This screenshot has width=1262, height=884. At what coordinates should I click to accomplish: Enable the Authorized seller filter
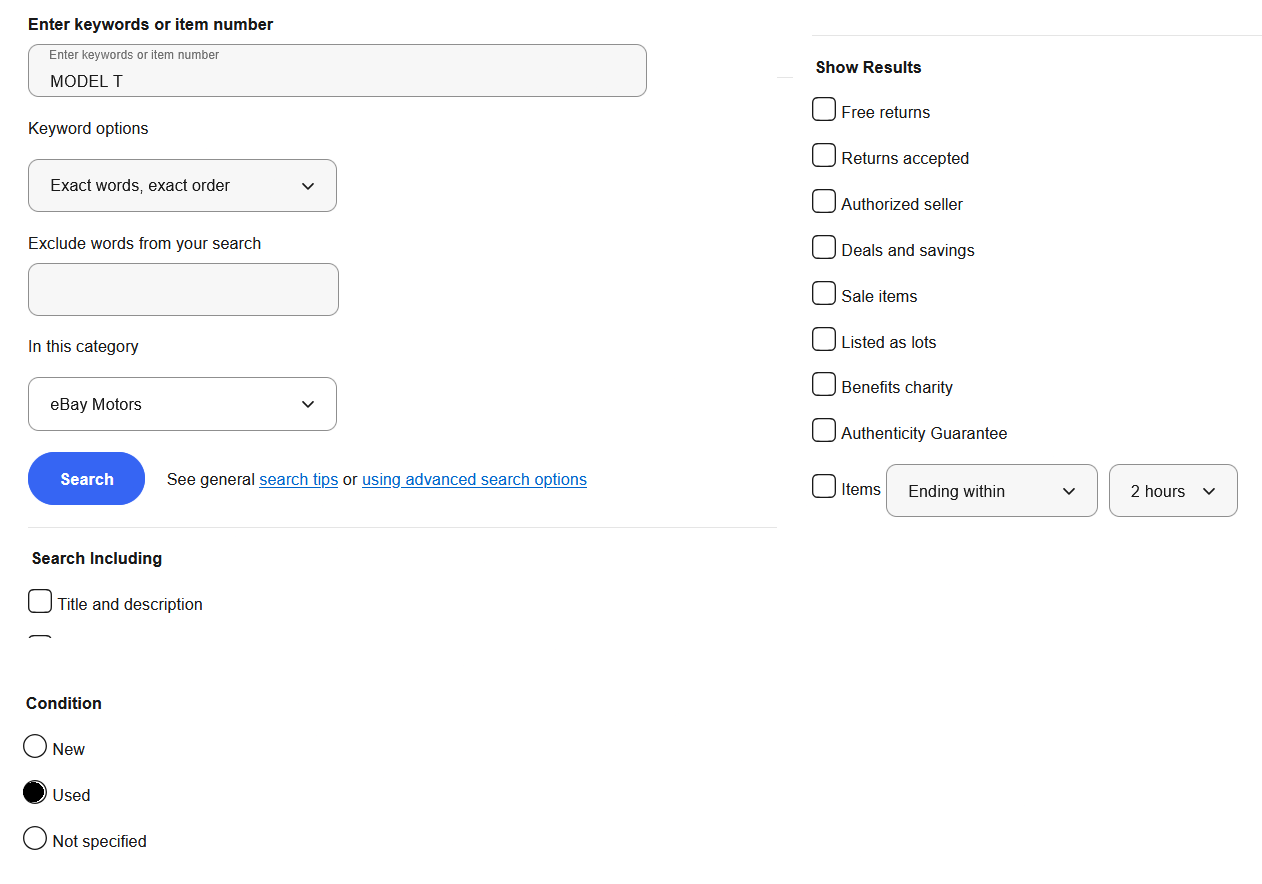coord(824,202)
